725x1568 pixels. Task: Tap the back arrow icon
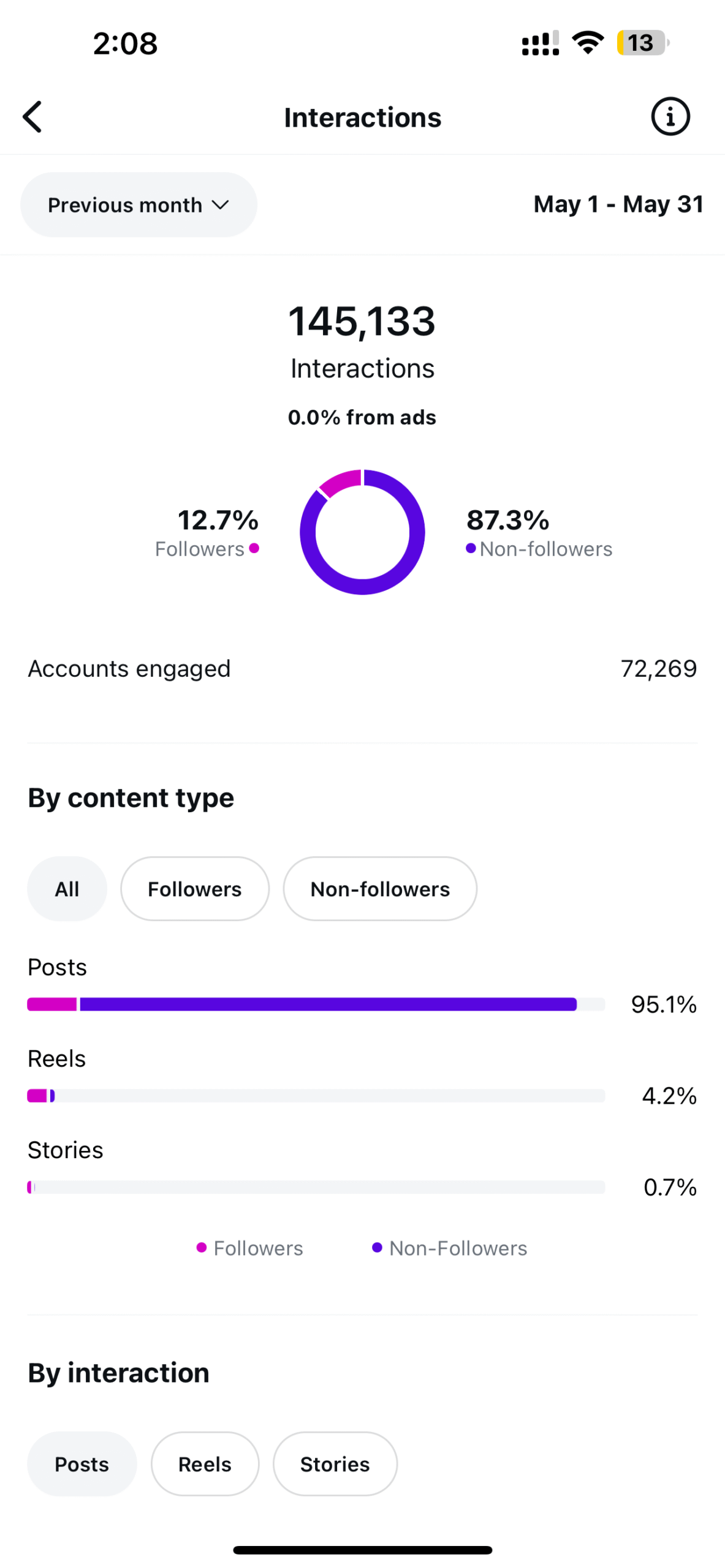33,116
